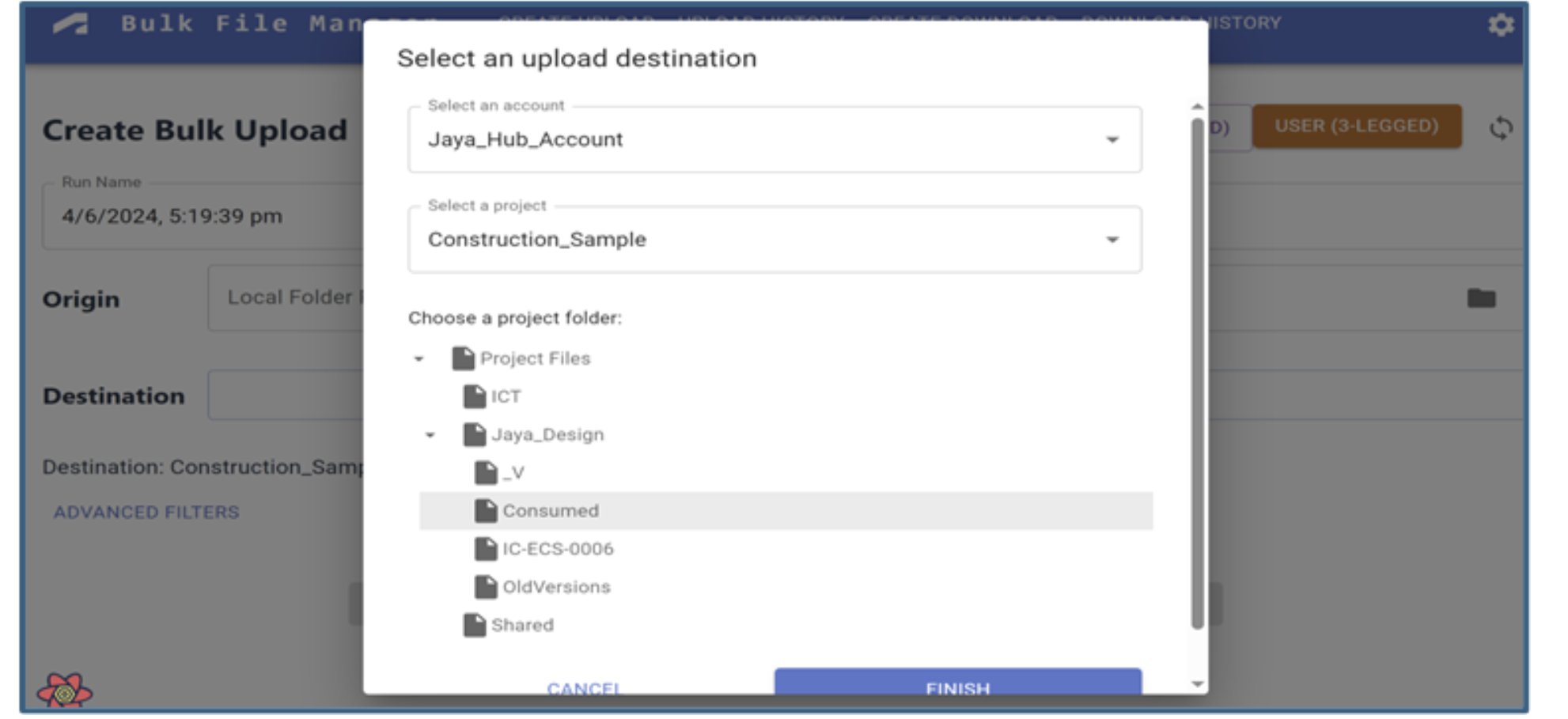Click the dialog vertical scrollbar
This screenshot has width=1568, height=719.
tap(1197, 372)
